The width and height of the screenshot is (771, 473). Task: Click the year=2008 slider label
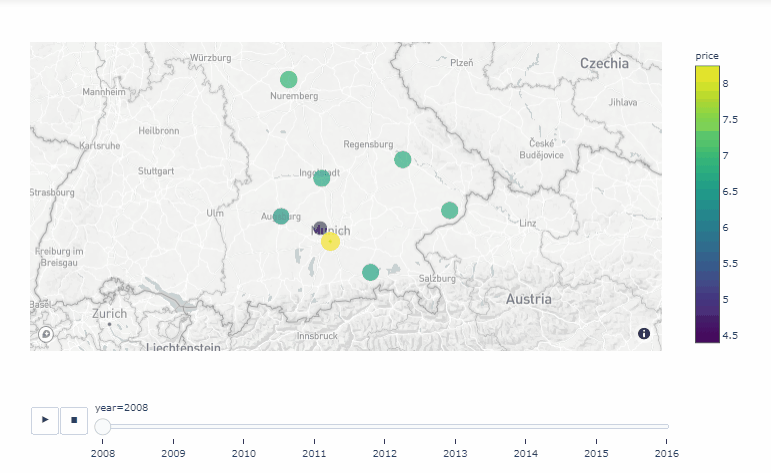(x=121, y=408)
